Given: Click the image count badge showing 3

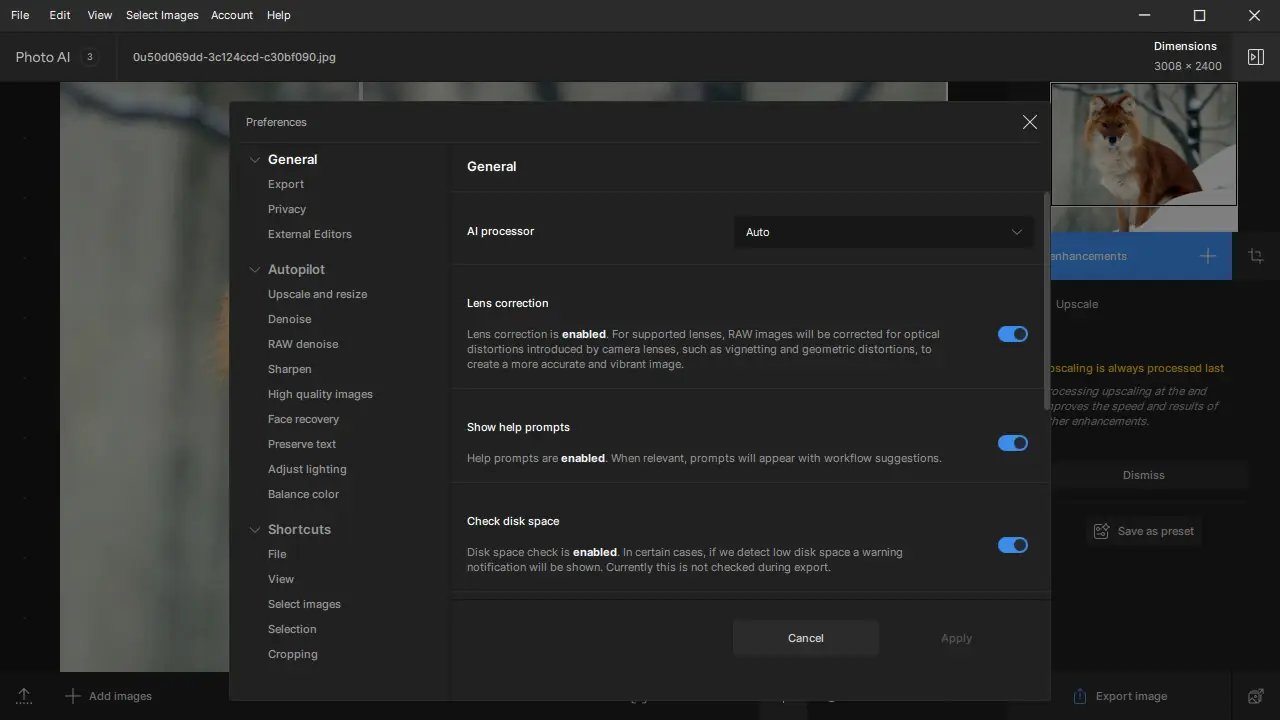Looking at the screenshot, I should click(x=89, y=57).
